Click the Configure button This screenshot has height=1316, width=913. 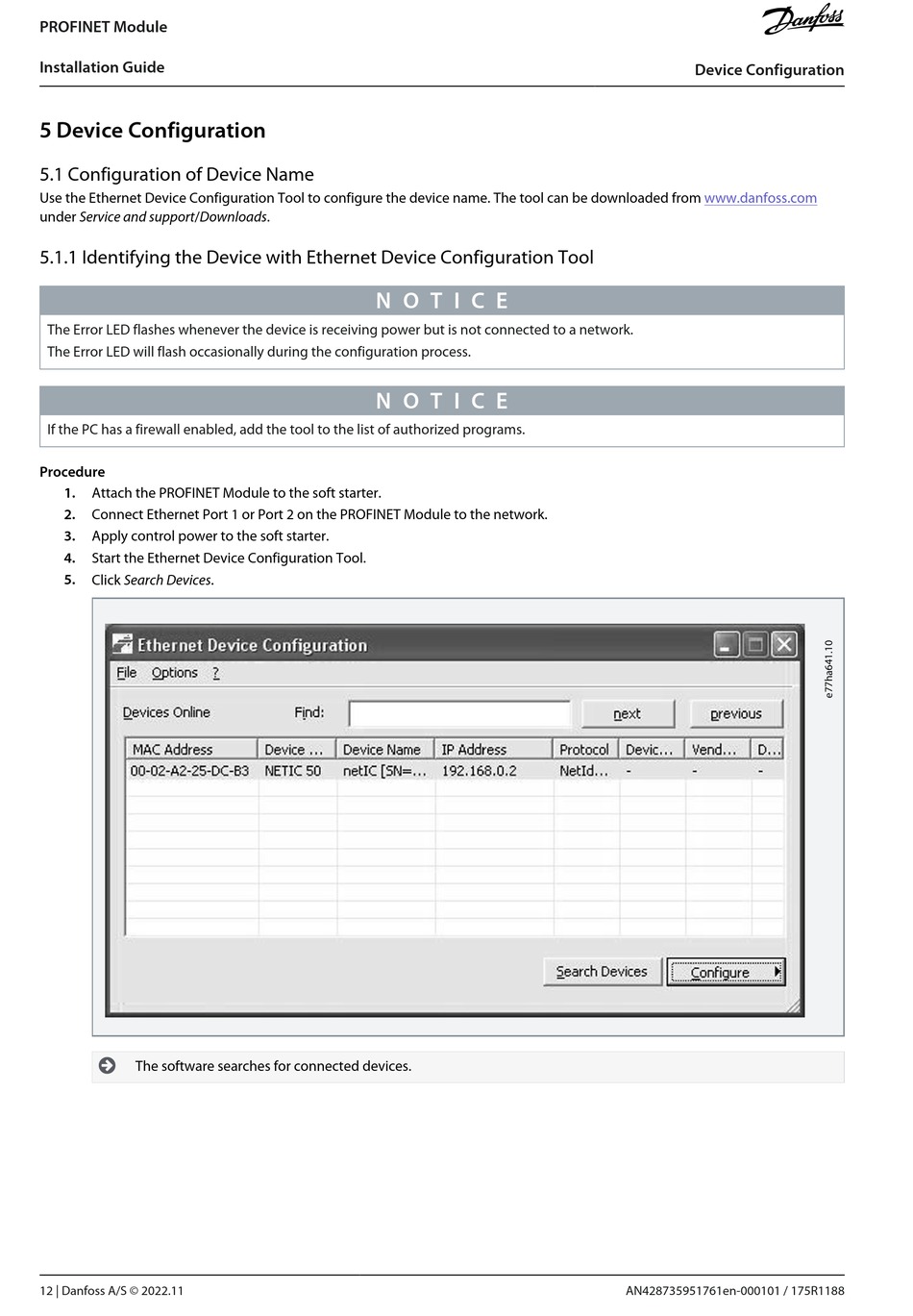point(726,972)
